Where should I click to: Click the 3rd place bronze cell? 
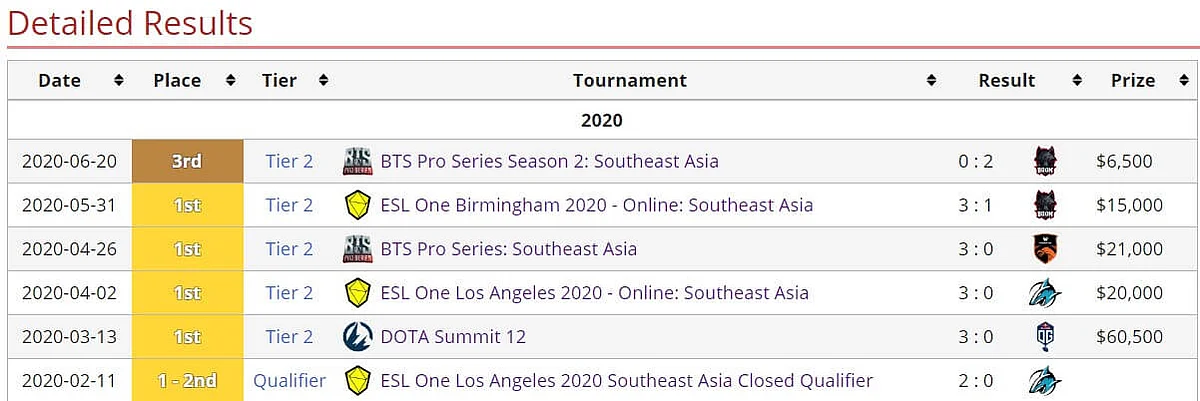[187, 161]
